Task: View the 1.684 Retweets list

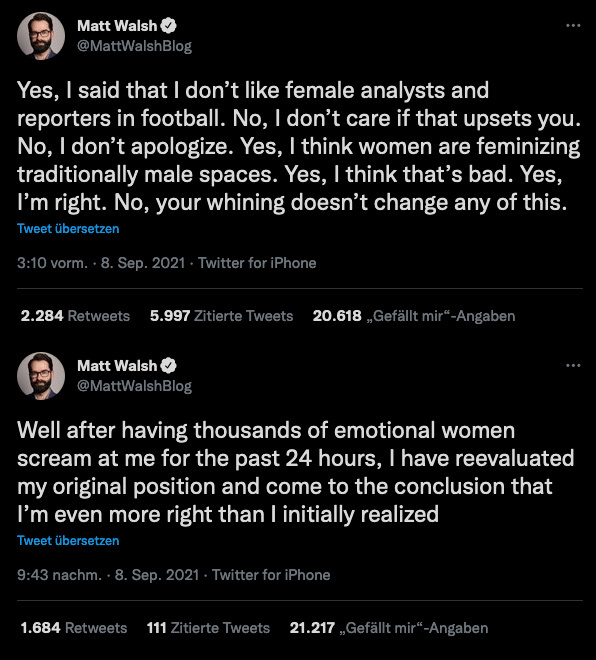Action: [74, 628]
